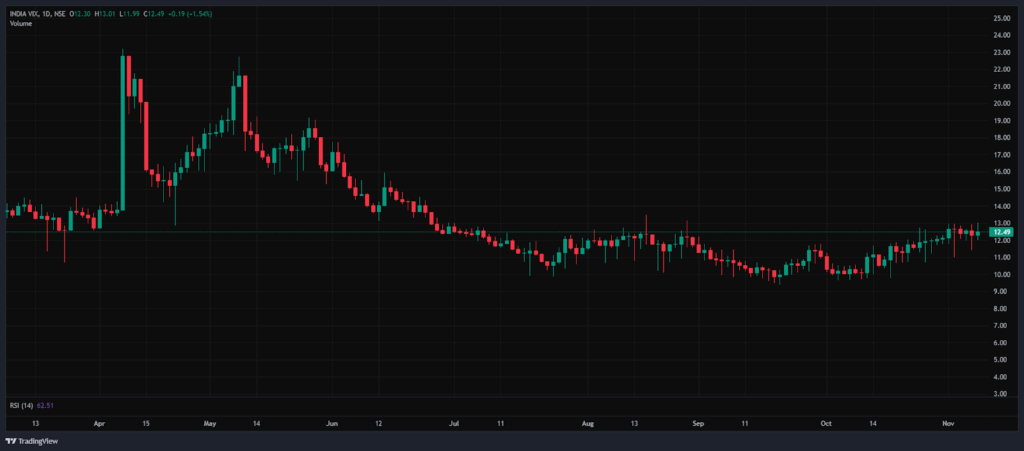Viewport: 1024px width, 451px height.
Task: Click the 25.00 price axis label
Action: [1001, 19]
